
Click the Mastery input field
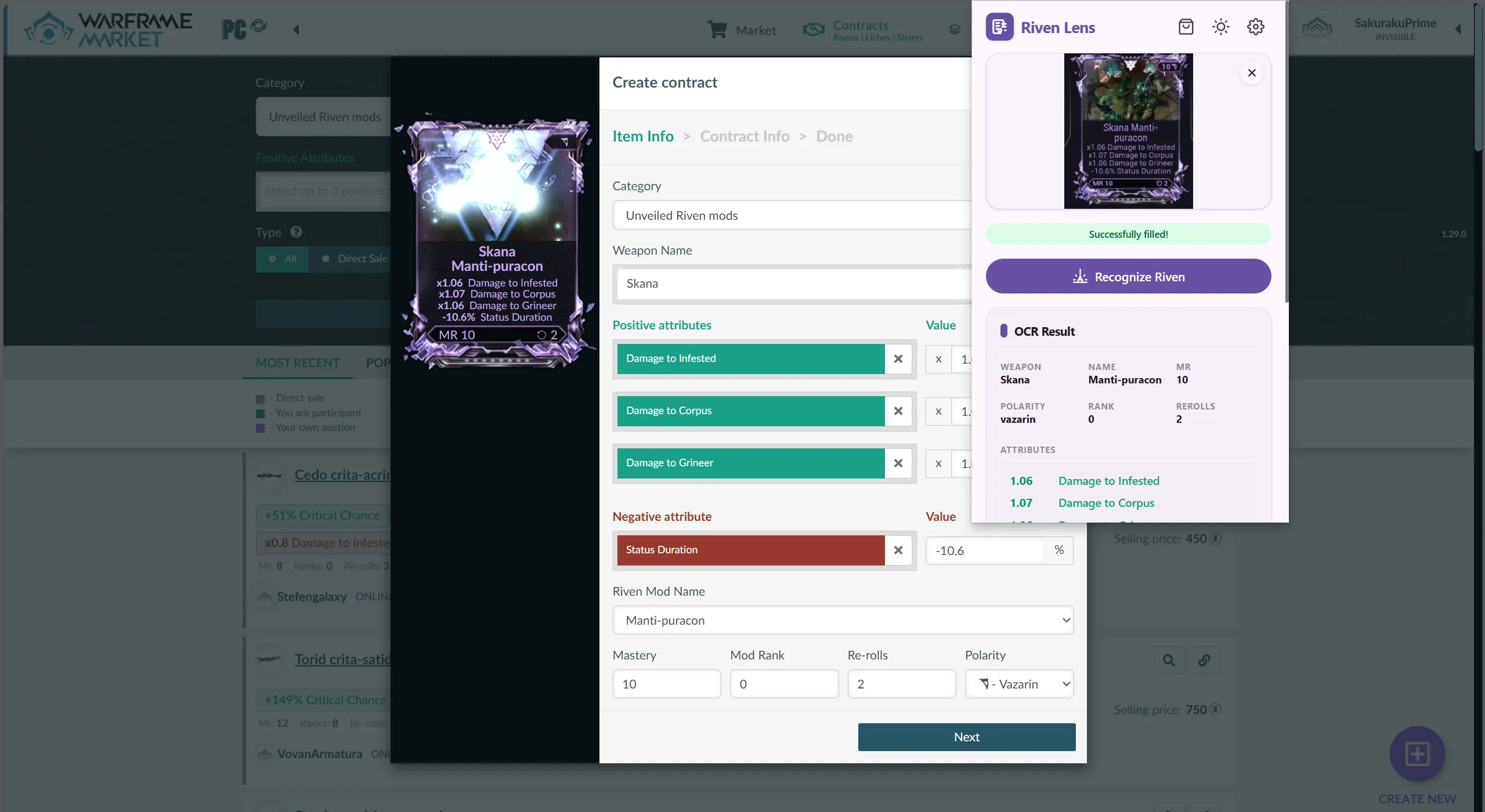tap(666, 684)
